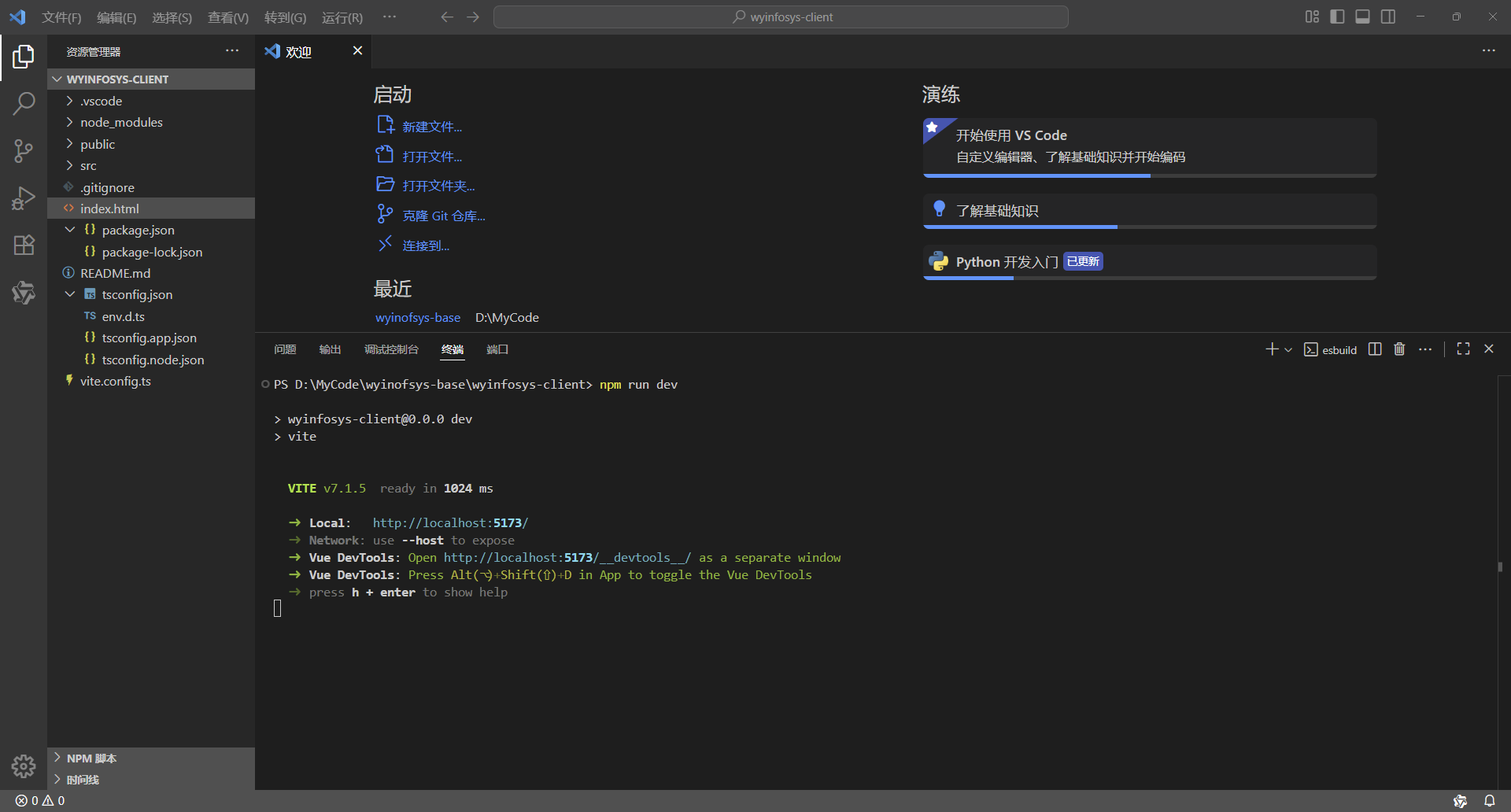
Task: Collapse the tsconfig.json nested files
Action: point(70,294)
